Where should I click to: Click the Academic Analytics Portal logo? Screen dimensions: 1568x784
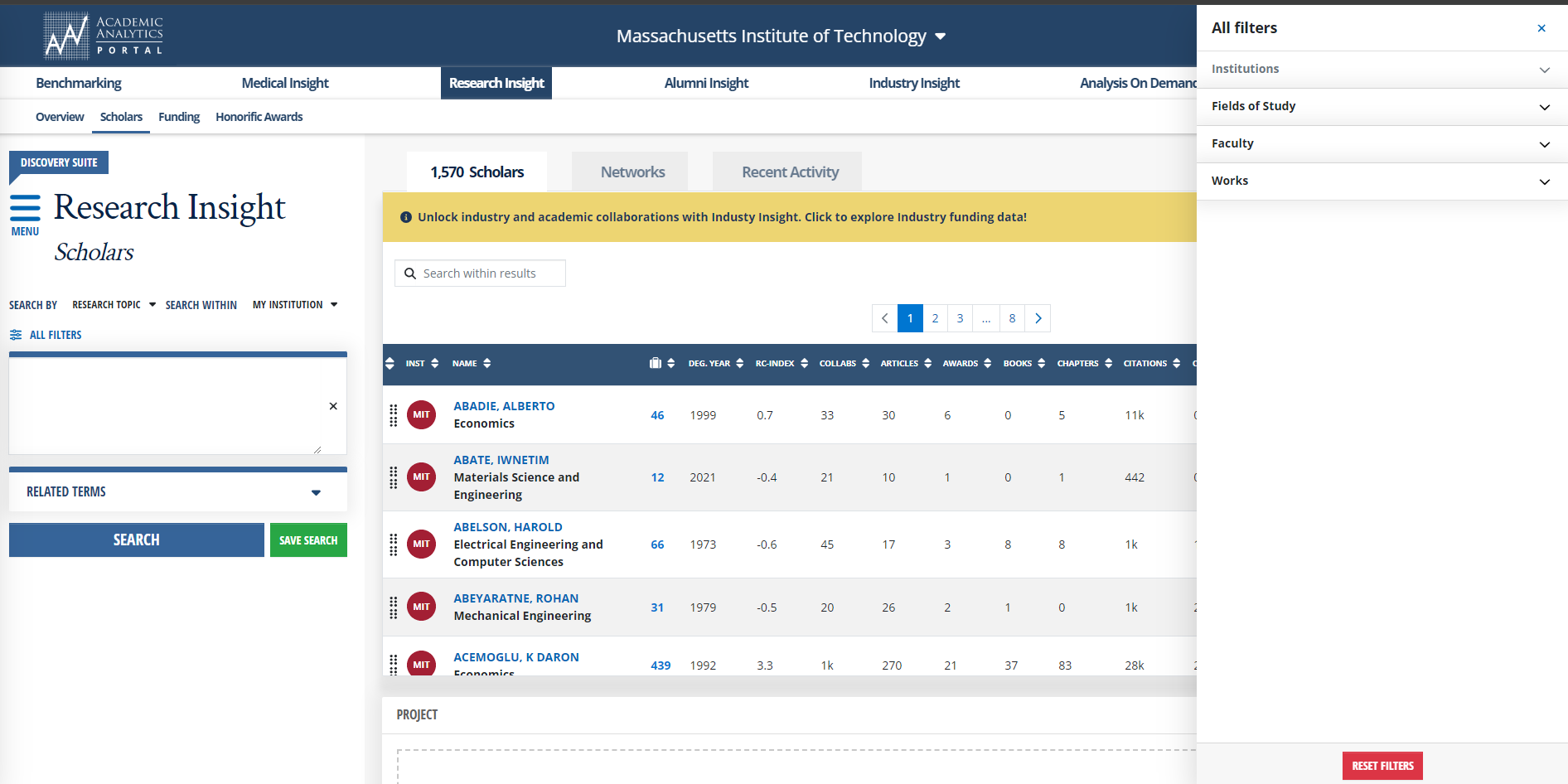(x=104, y=36)
